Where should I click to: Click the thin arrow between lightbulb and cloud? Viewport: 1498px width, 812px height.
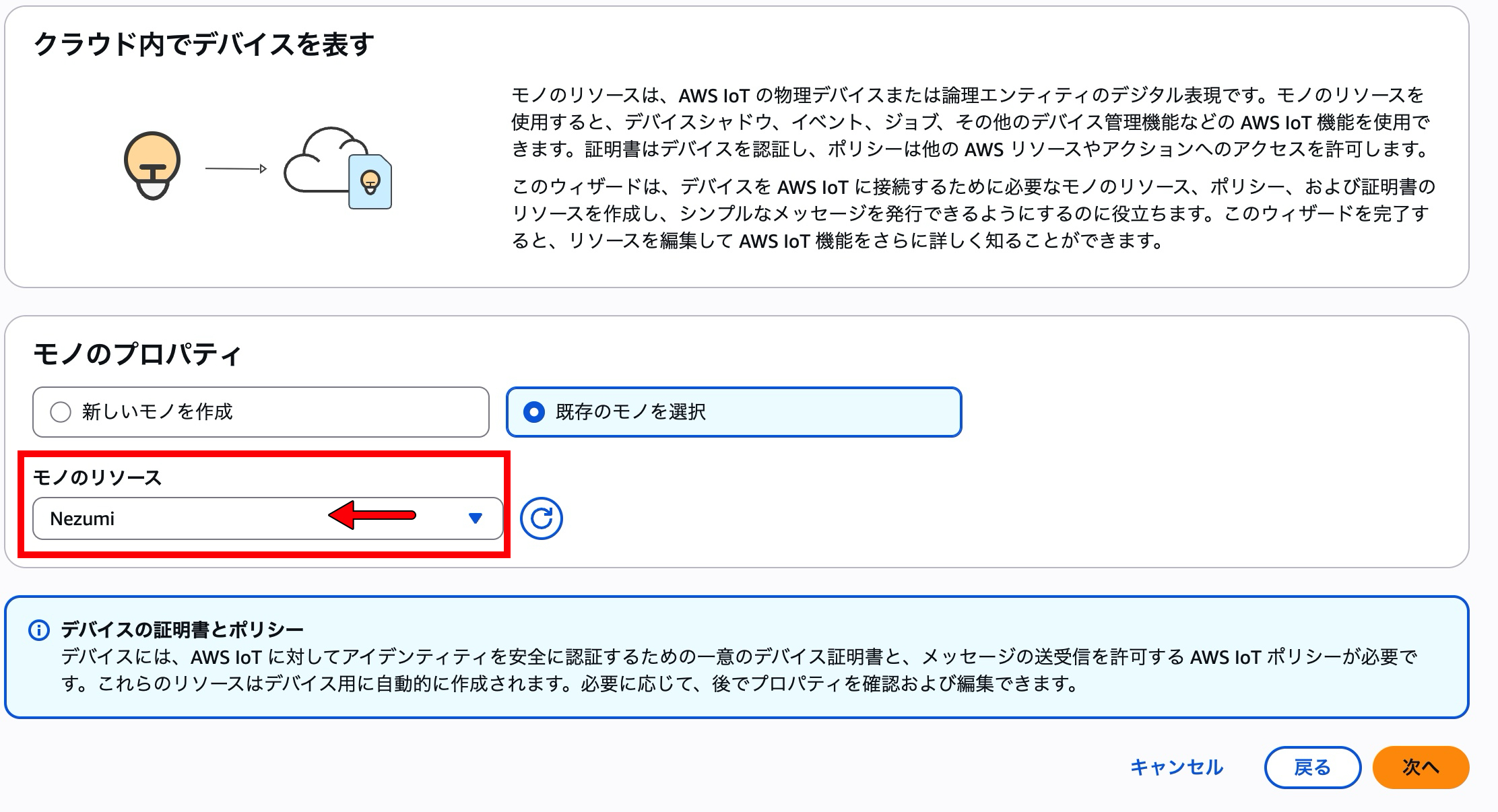click(236, 168)
